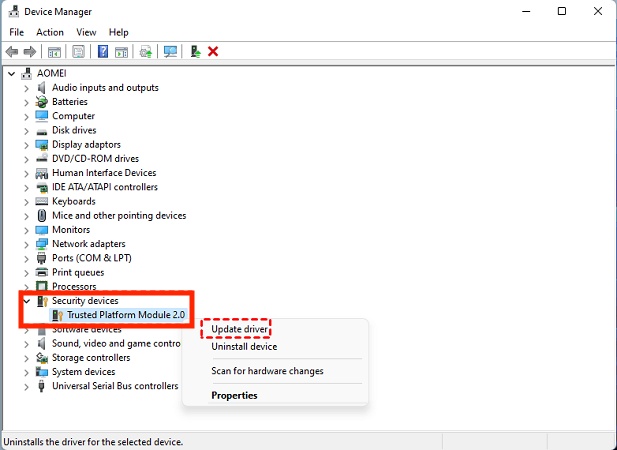Select the Ports (COM & LPT) label
617x450 pixels.
[x=92, y=258]
